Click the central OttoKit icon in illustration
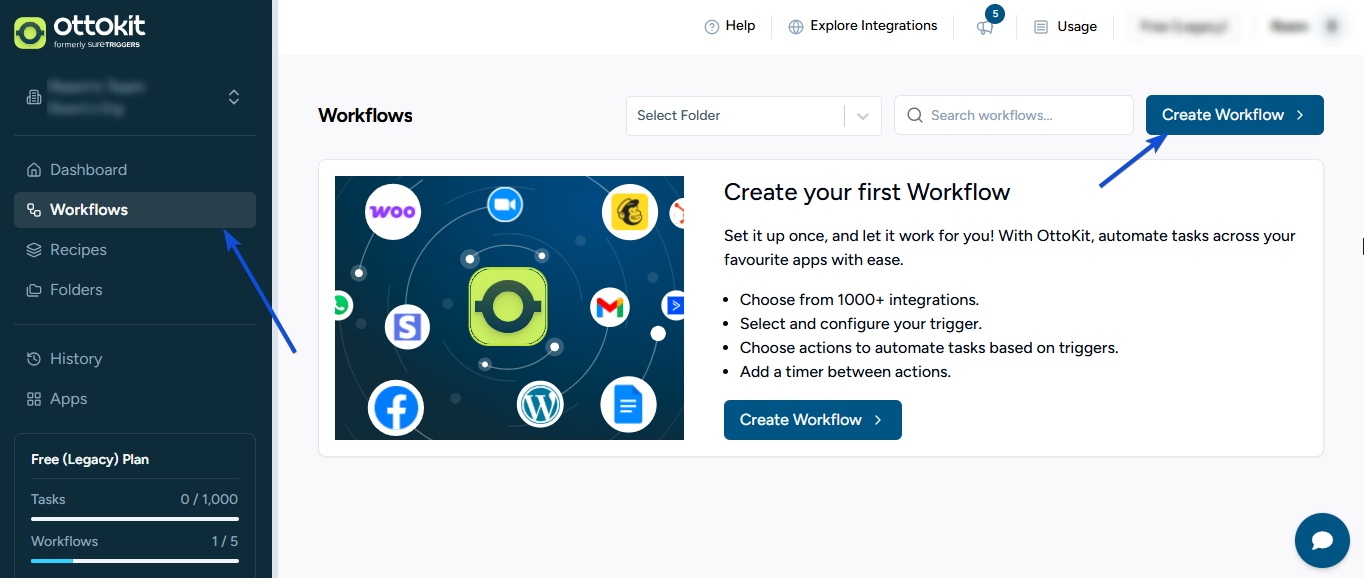Screen dimensions: 1364x578 (x=508, y=307)
